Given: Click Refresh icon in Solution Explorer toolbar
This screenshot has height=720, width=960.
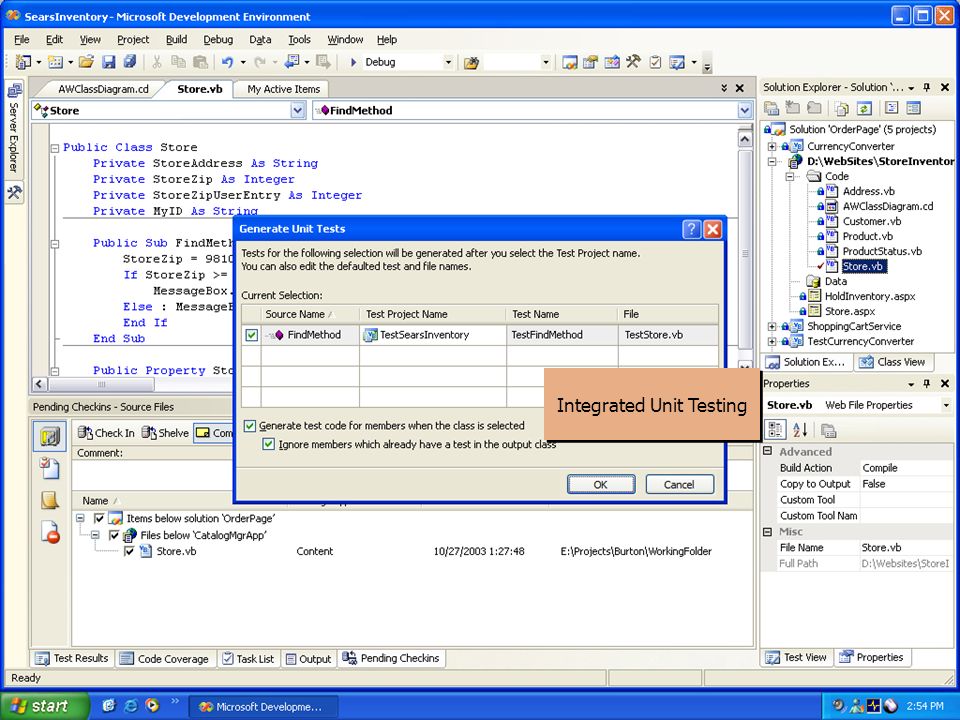Looking at the screenshot, I should [863, 108].
